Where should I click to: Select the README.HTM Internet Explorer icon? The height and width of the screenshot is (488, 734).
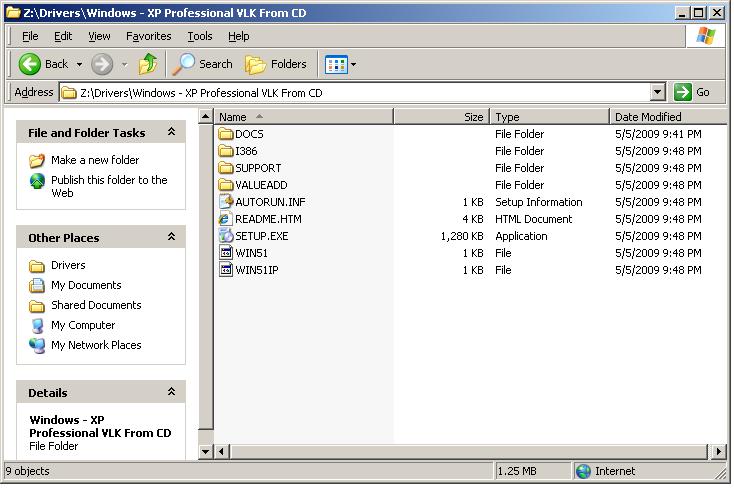click(x=226, y=219)
